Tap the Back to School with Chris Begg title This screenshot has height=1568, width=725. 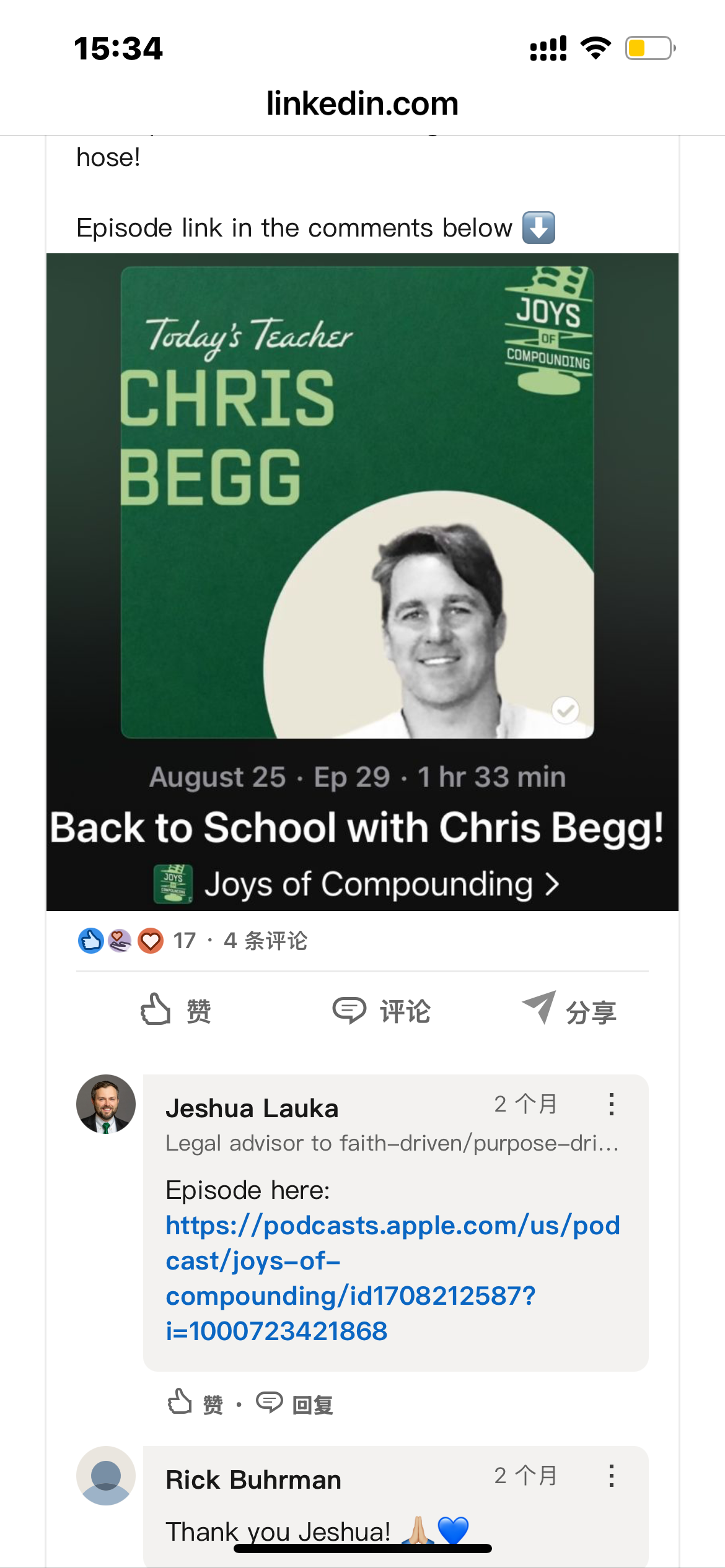358,828
